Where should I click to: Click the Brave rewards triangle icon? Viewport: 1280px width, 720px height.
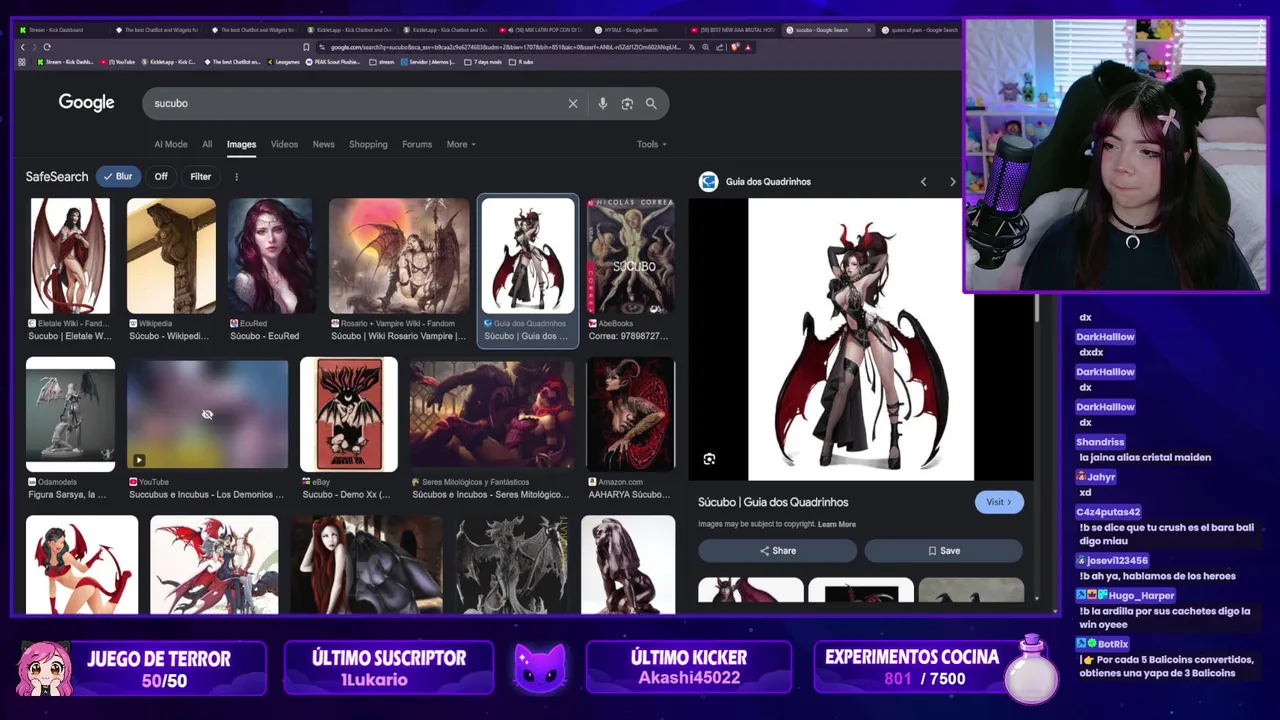tap(748, 47)
